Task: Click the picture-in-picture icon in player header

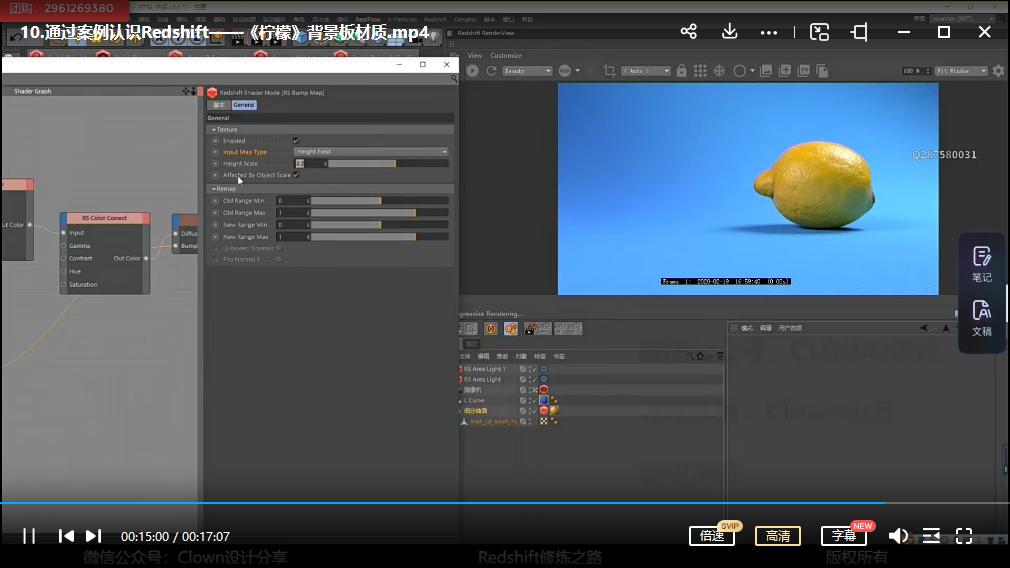Action: click(x=819, y=32)
